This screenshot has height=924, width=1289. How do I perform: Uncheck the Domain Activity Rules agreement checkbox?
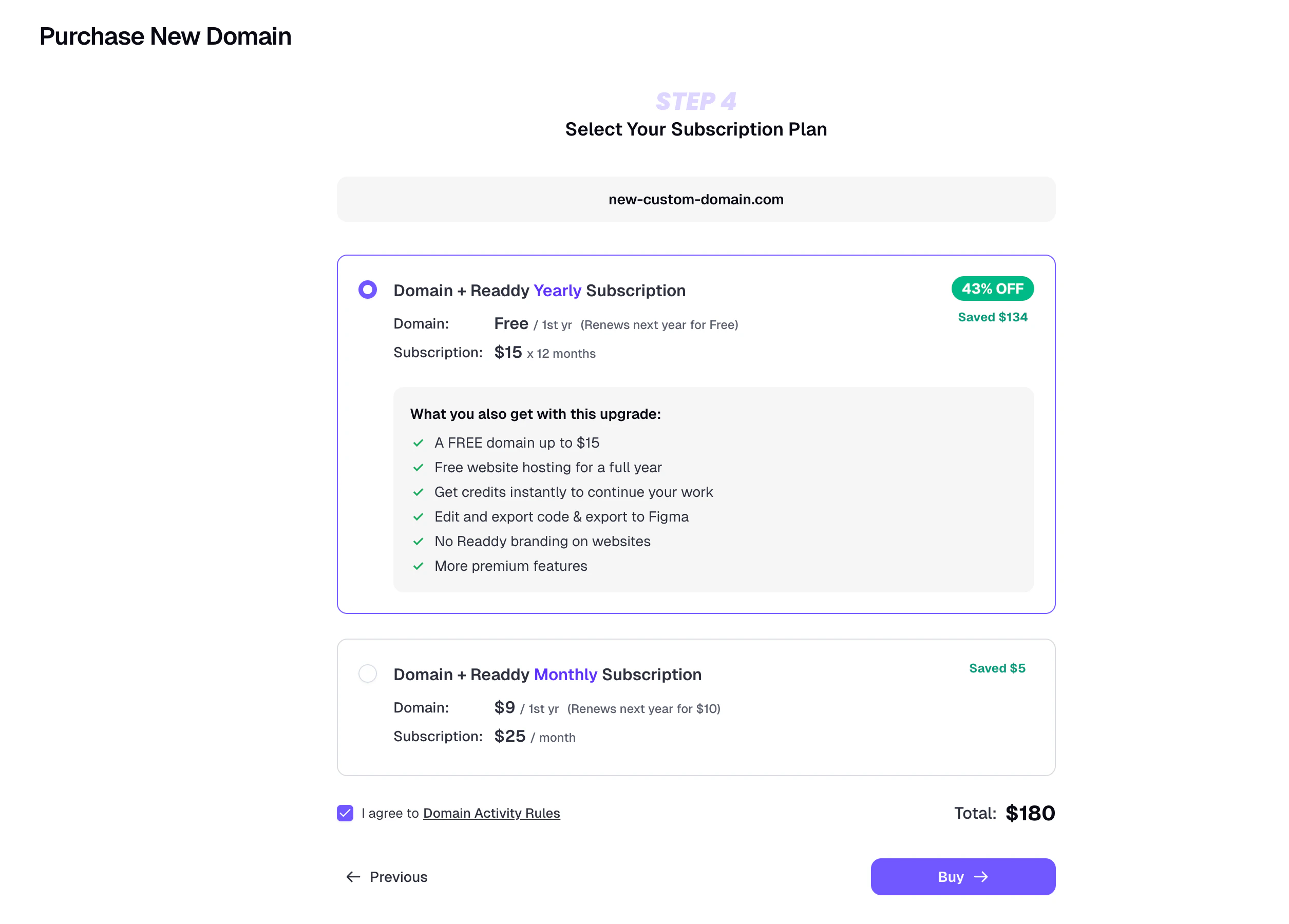click(x=345, y=813)
